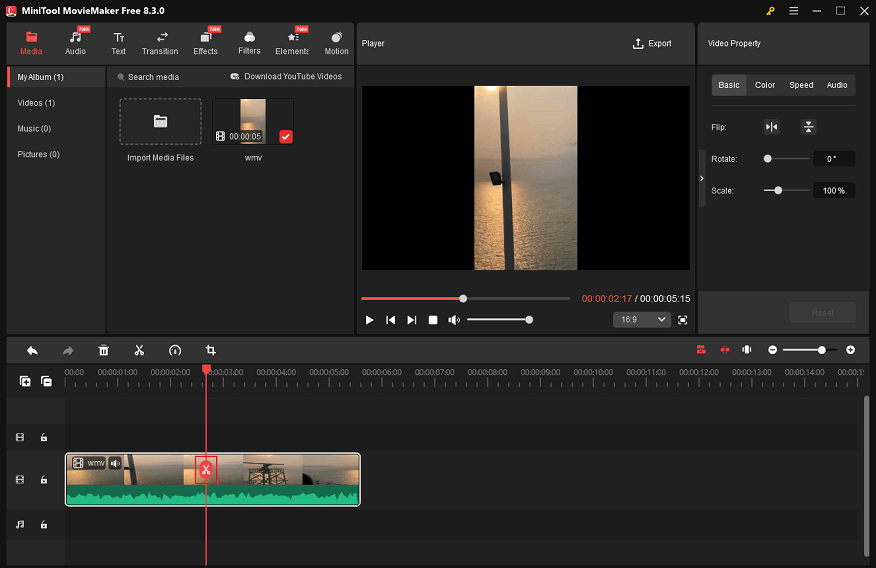
Task: Switch to the Color tab
Action: pyautogui.click(x=765, y=85)
